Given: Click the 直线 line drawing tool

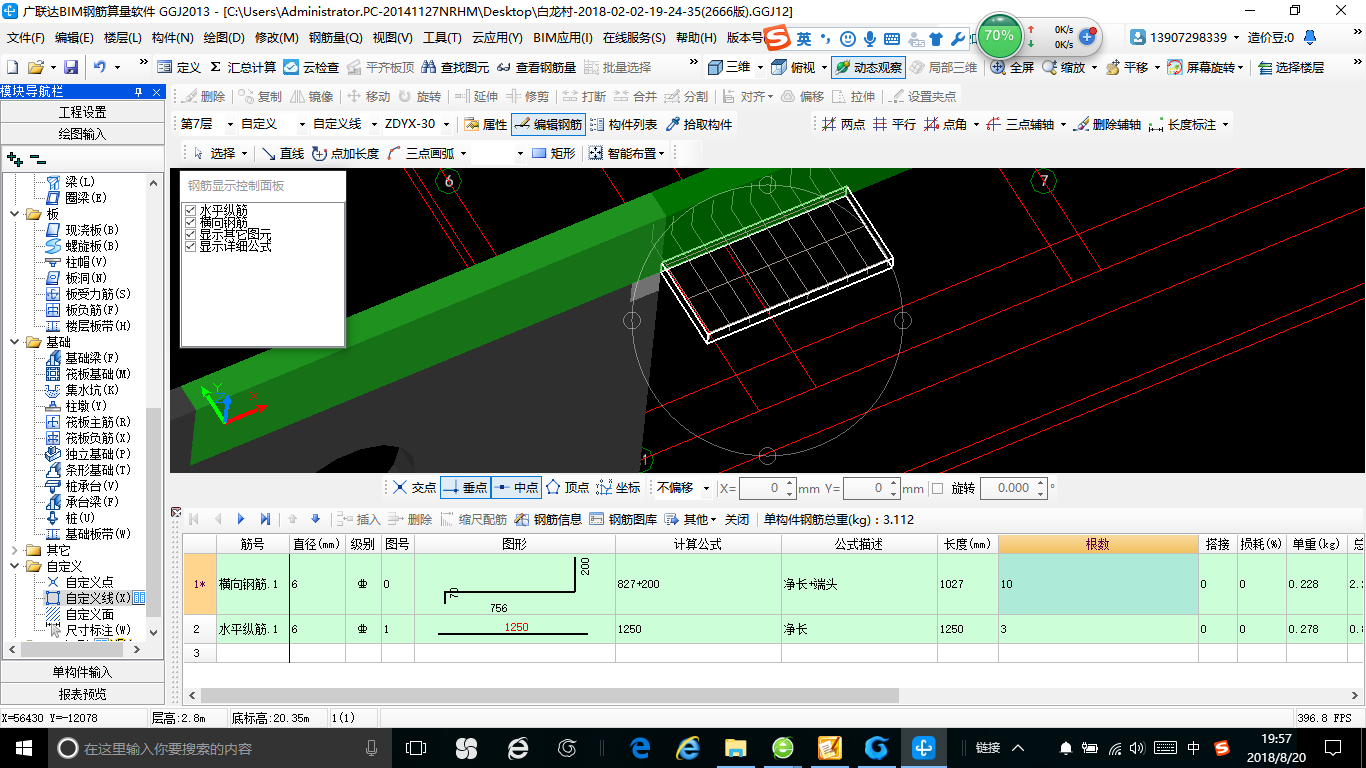Looking at the screenshot, I should coord(281,153).
